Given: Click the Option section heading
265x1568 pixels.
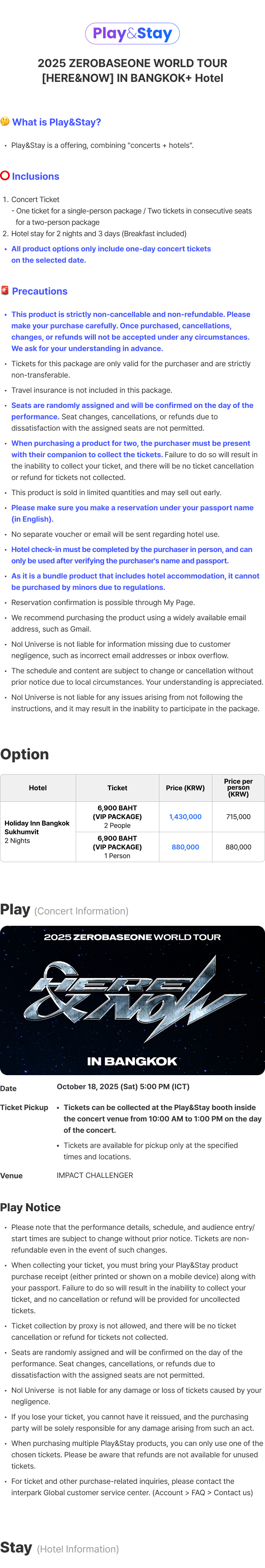Looking at the screenshot, I should point(25,754).
